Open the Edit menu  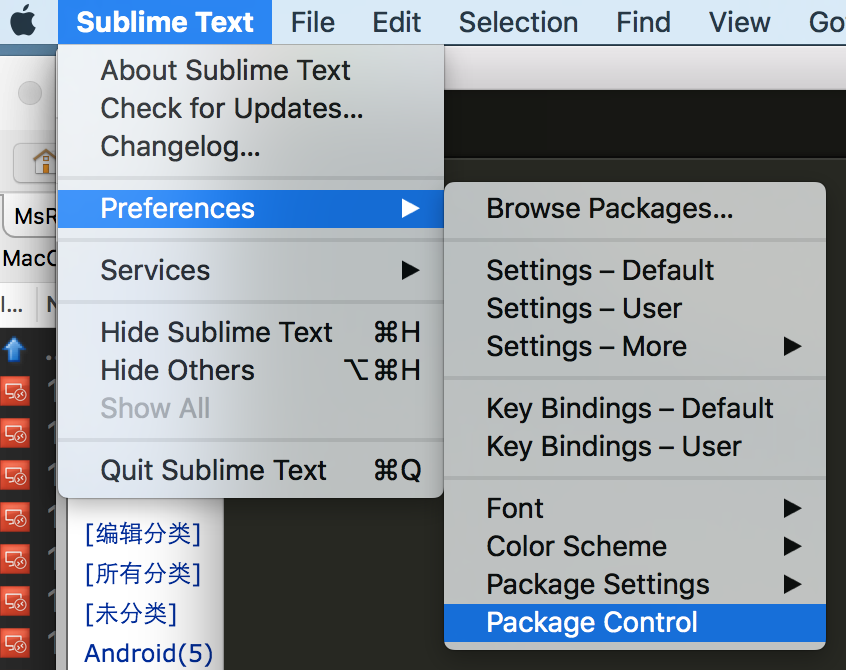pos(397,22)
